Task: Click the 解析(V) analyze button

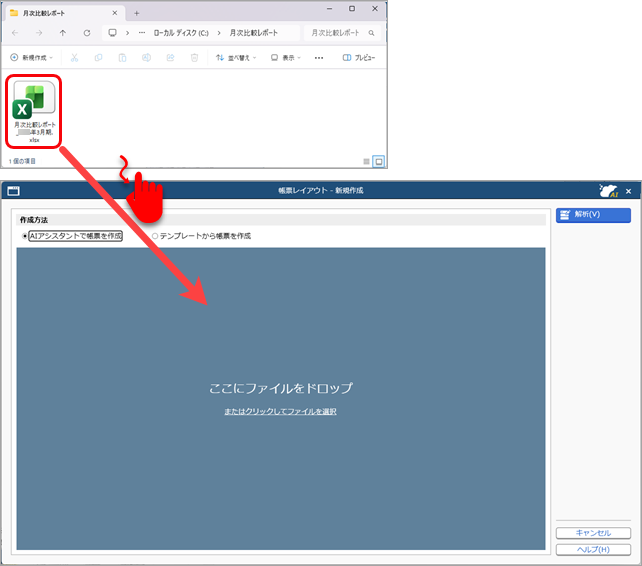Action: click(593, 215)
